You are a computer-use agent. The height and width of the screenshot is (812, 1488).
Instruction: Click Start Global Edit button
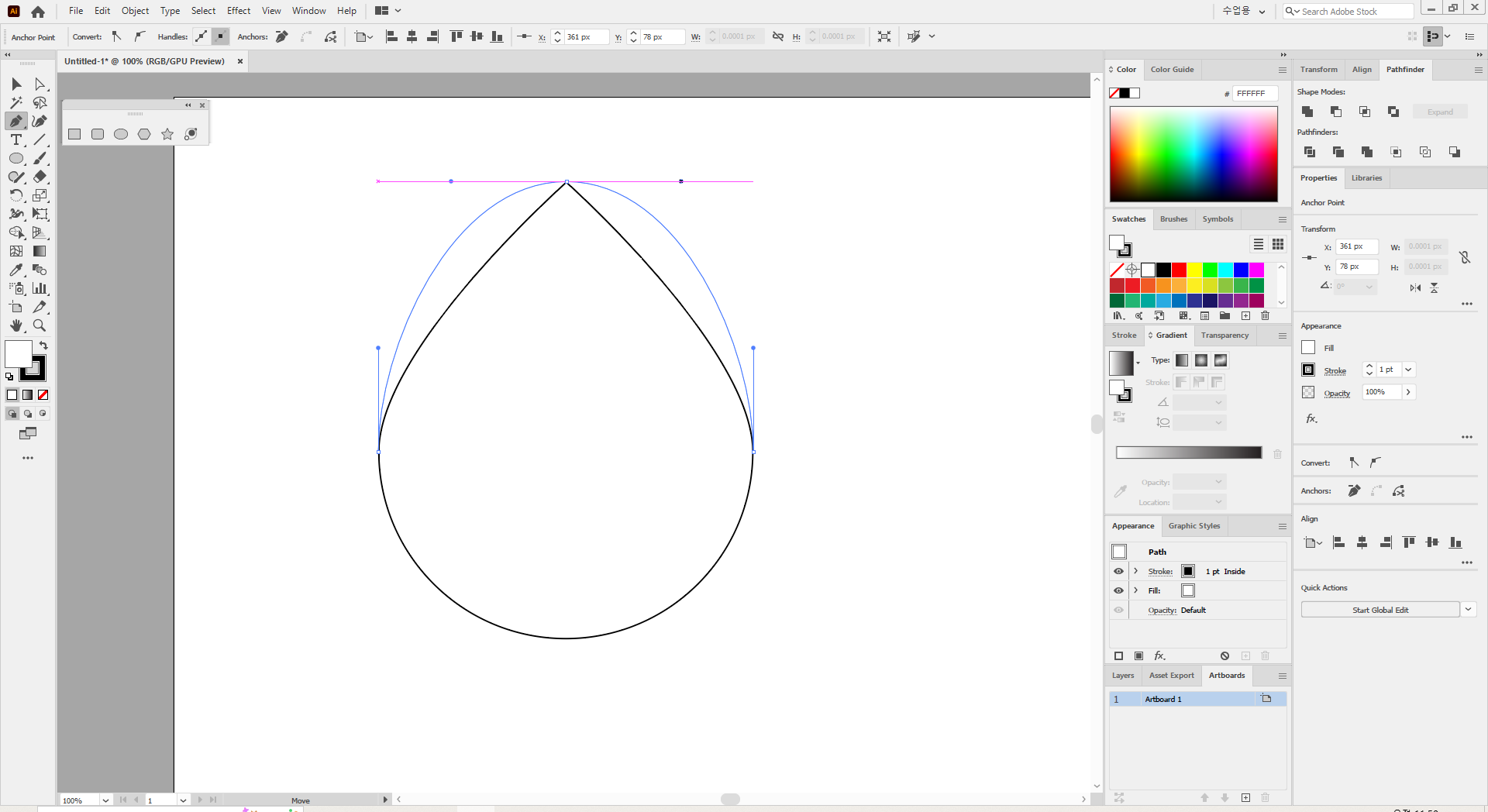(1380, 610)
